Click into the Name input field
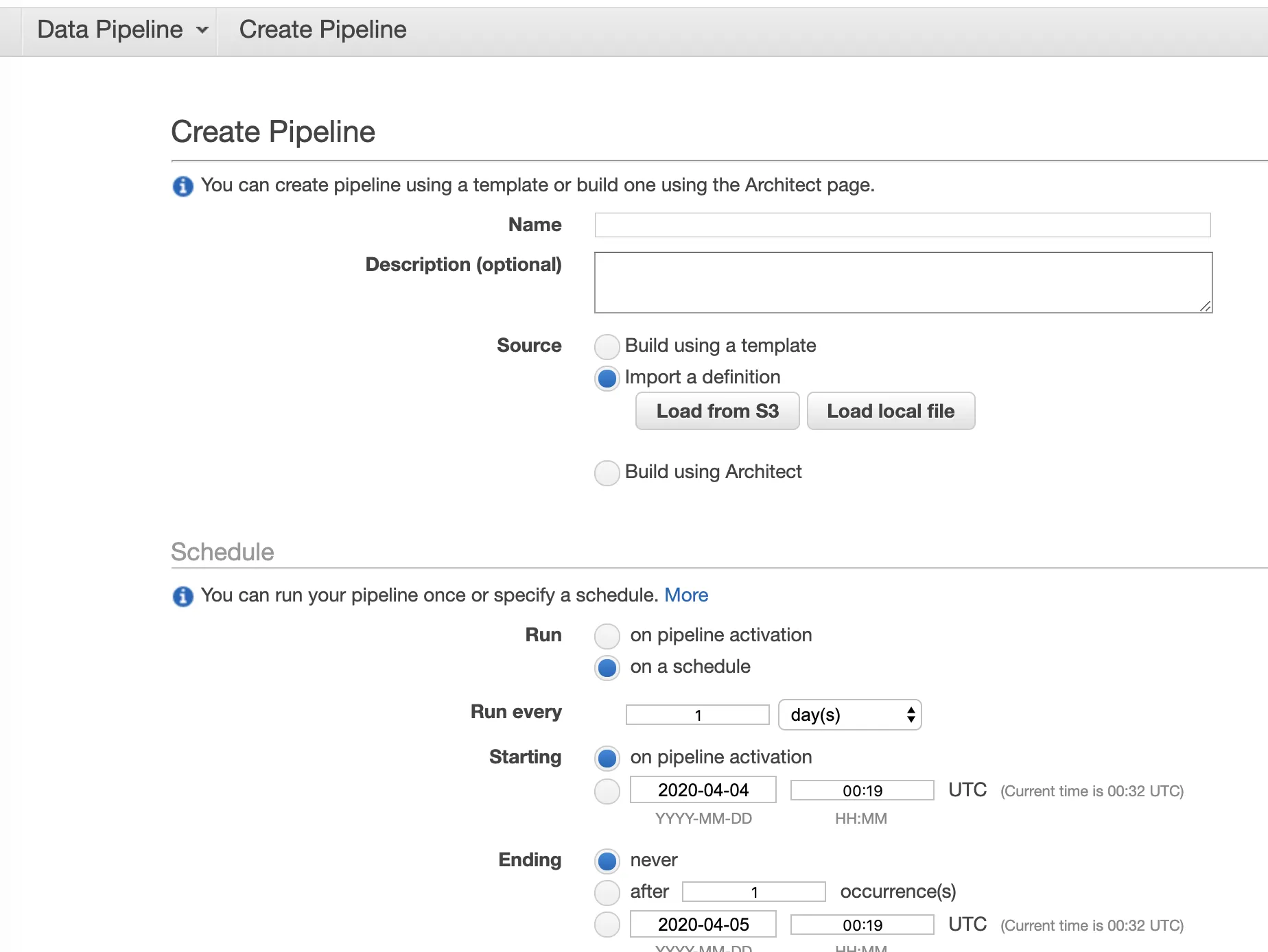 click(902, 225)
